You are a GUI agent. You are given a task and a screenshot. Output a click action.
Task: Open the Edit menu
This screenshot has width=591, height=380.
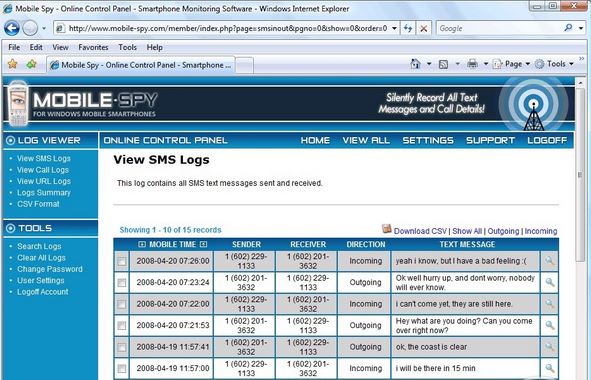tap(36, 48)
